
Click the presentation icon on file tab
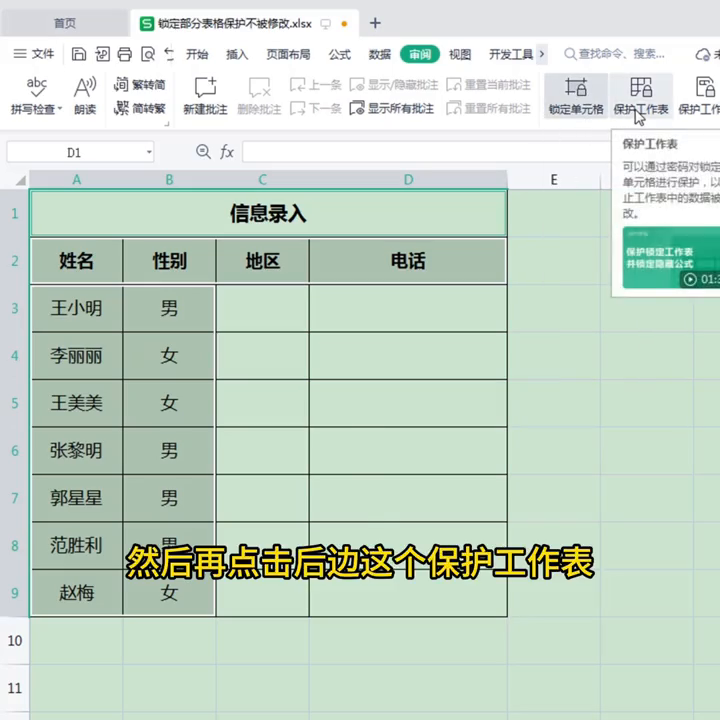[326, 23]
